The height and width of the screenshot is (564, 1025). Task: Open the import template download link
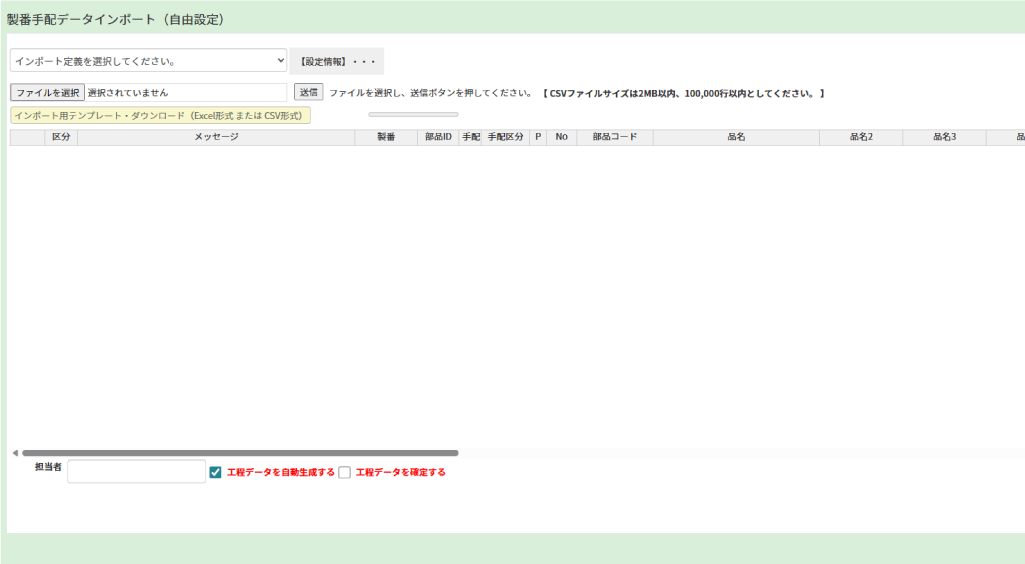160,115
